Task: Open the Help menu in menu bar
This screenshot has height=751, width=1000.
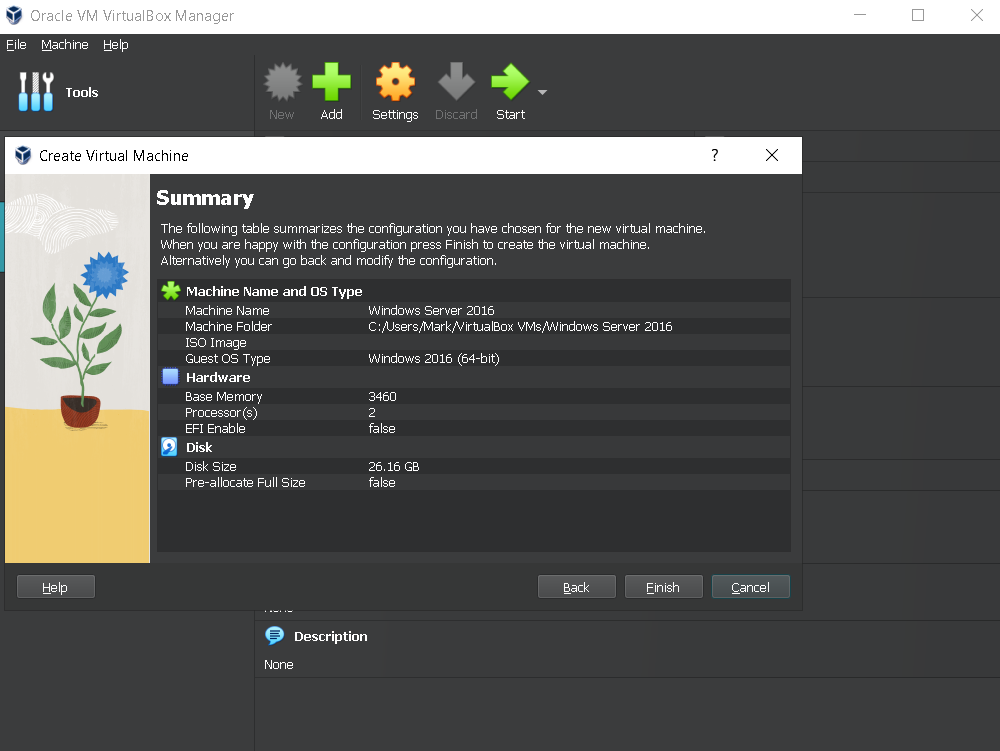Action: click(x=115, y=45)
